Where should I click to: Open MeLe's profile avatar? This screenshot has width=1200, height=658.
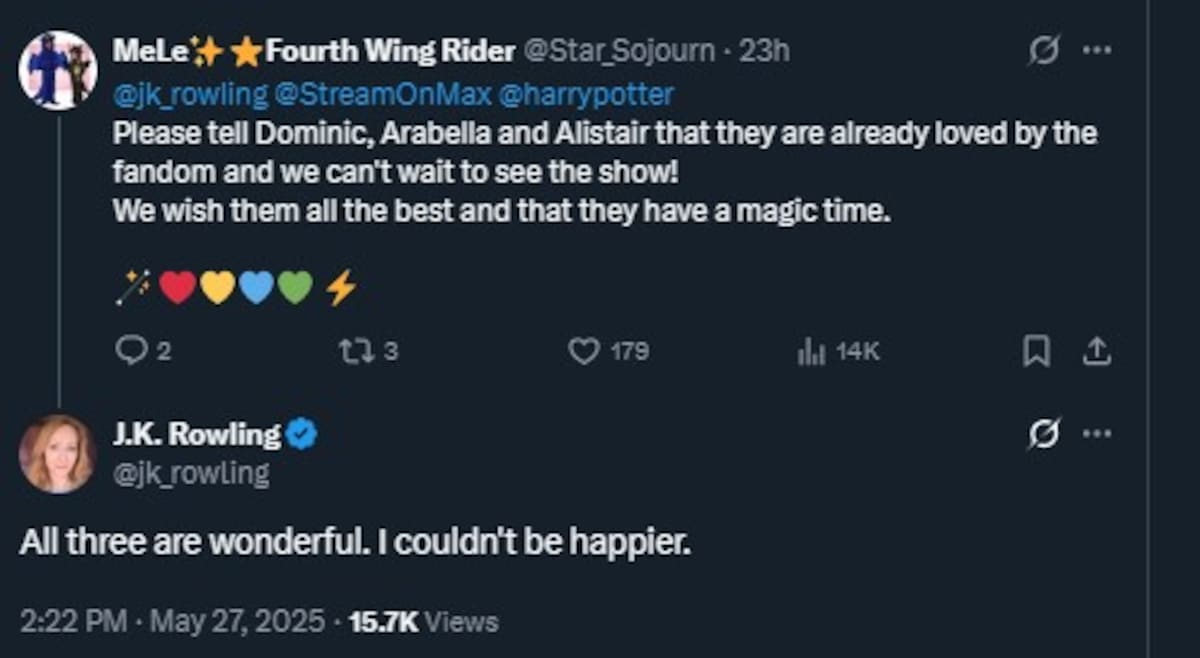tap(57, 69)
